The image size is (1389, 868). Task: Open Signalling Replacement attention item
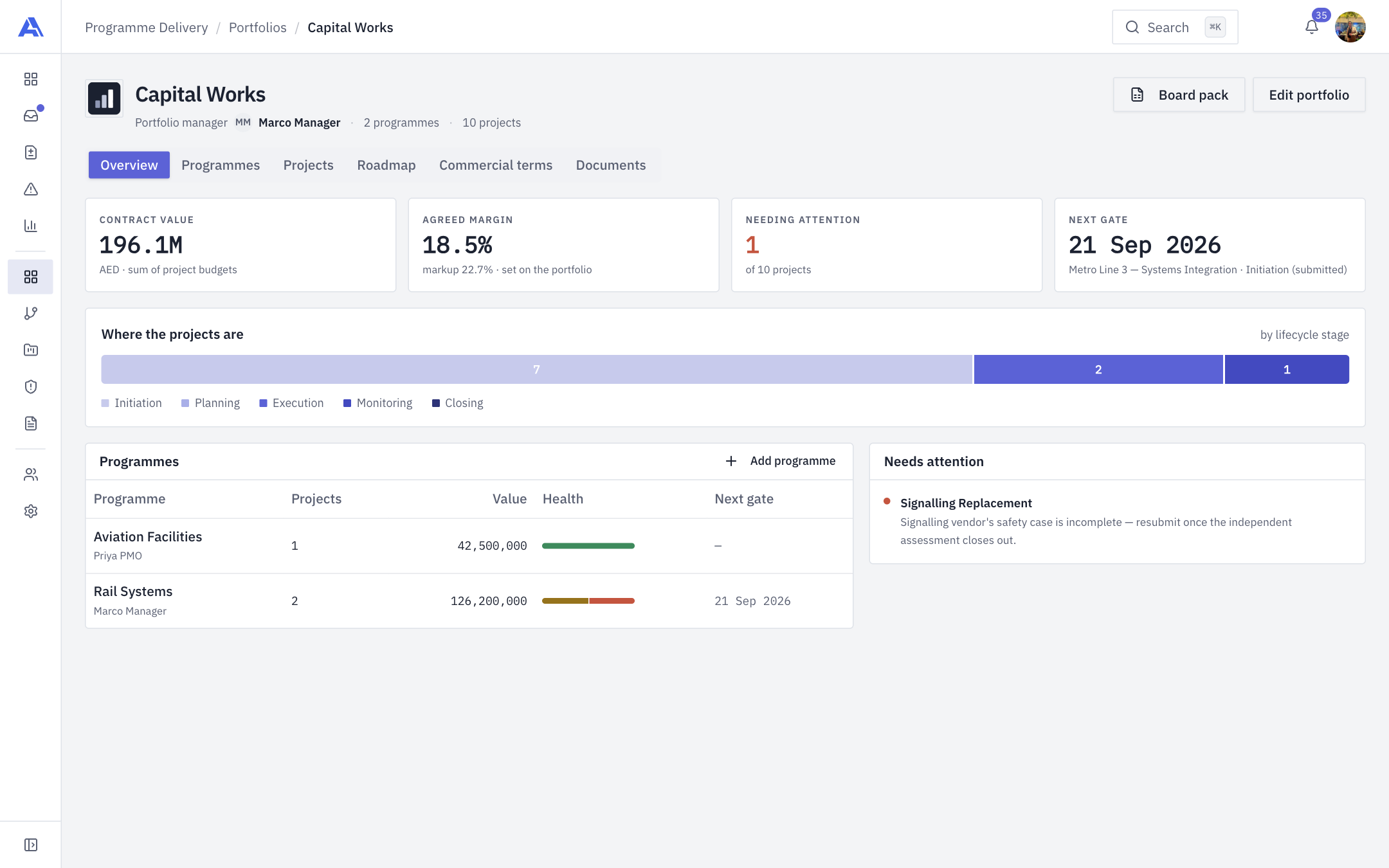pos(1118,521)
